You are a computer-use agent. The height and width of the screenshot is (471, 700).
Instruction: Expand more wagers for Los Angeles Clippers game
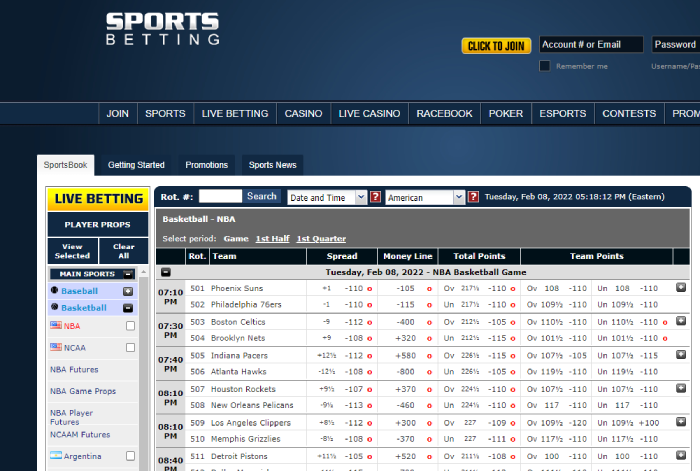click(681, 422)
